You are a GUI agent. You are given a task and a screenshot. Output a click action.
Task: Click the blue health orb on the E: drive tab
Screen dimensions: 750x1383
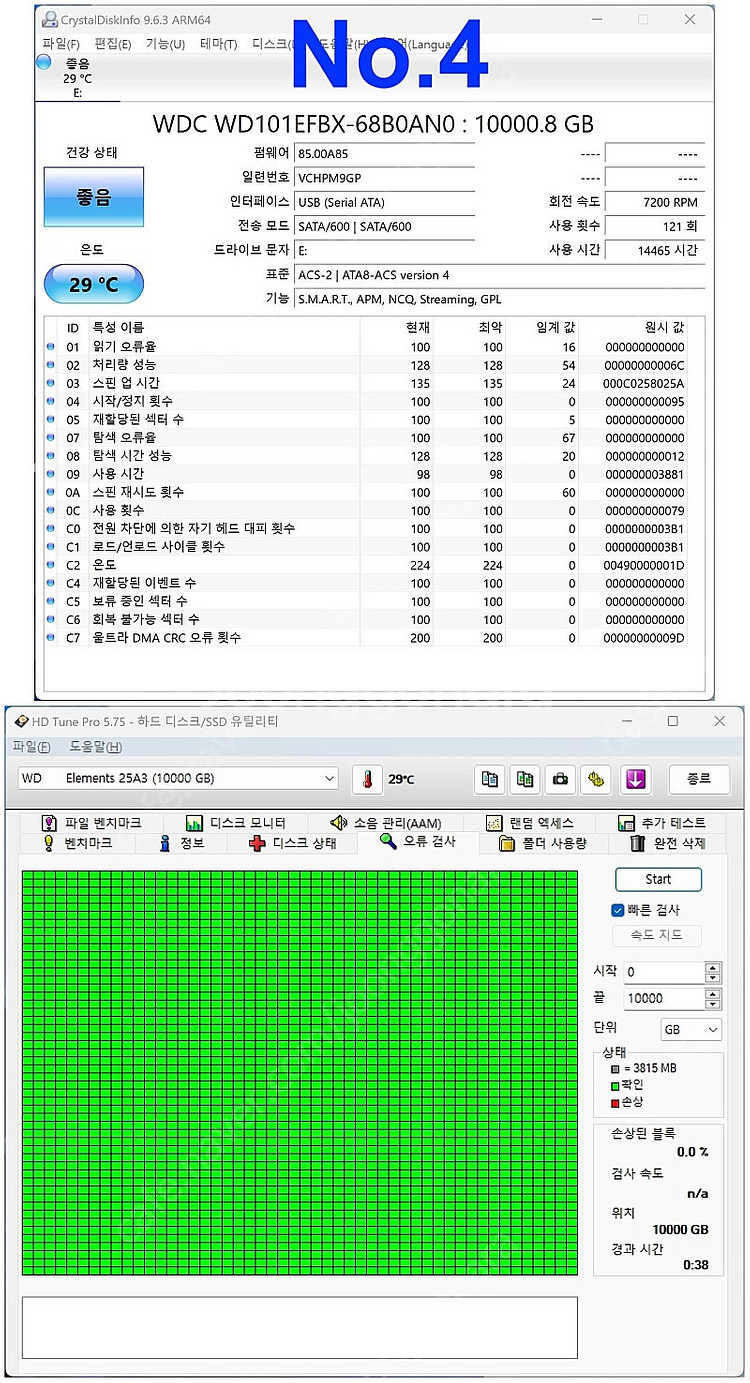pyautogui.click(x=43, y=62)
